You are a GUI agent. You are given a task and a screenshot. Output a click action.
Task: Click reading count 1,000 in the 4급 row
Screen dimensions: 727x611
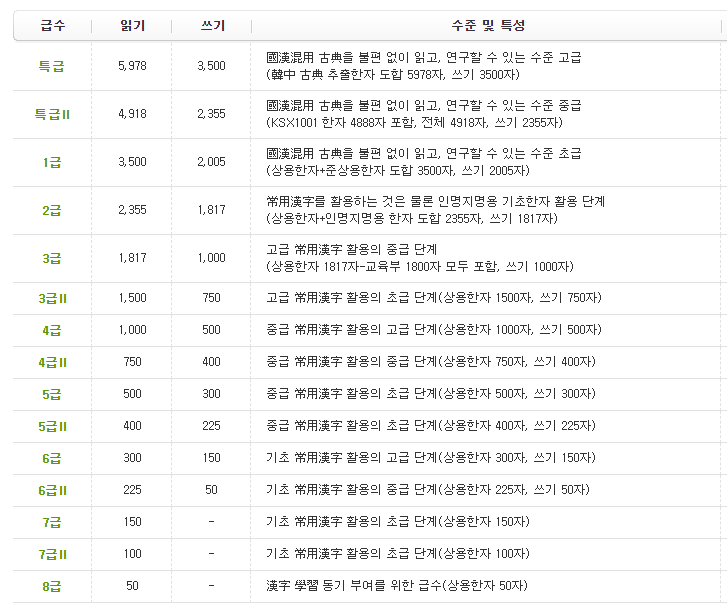pyautogui.click(x=132, y=330)
